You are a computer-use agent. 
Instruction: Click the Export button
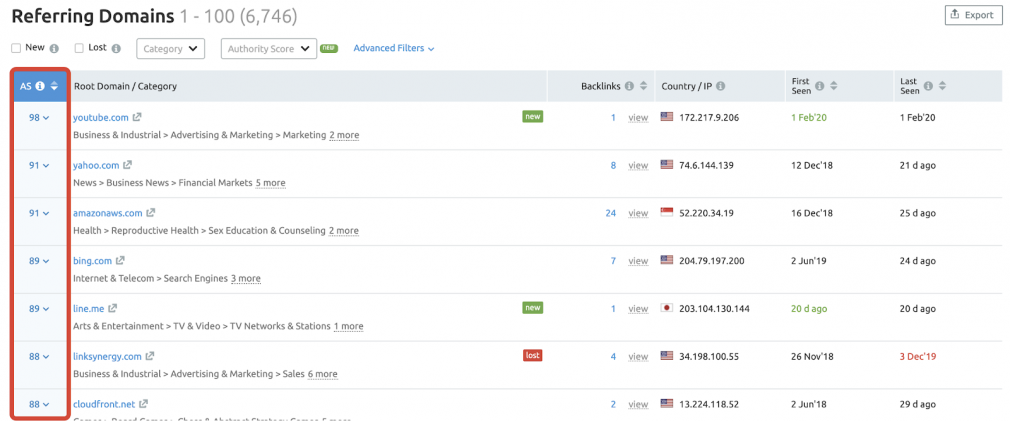tap(974, 15)
